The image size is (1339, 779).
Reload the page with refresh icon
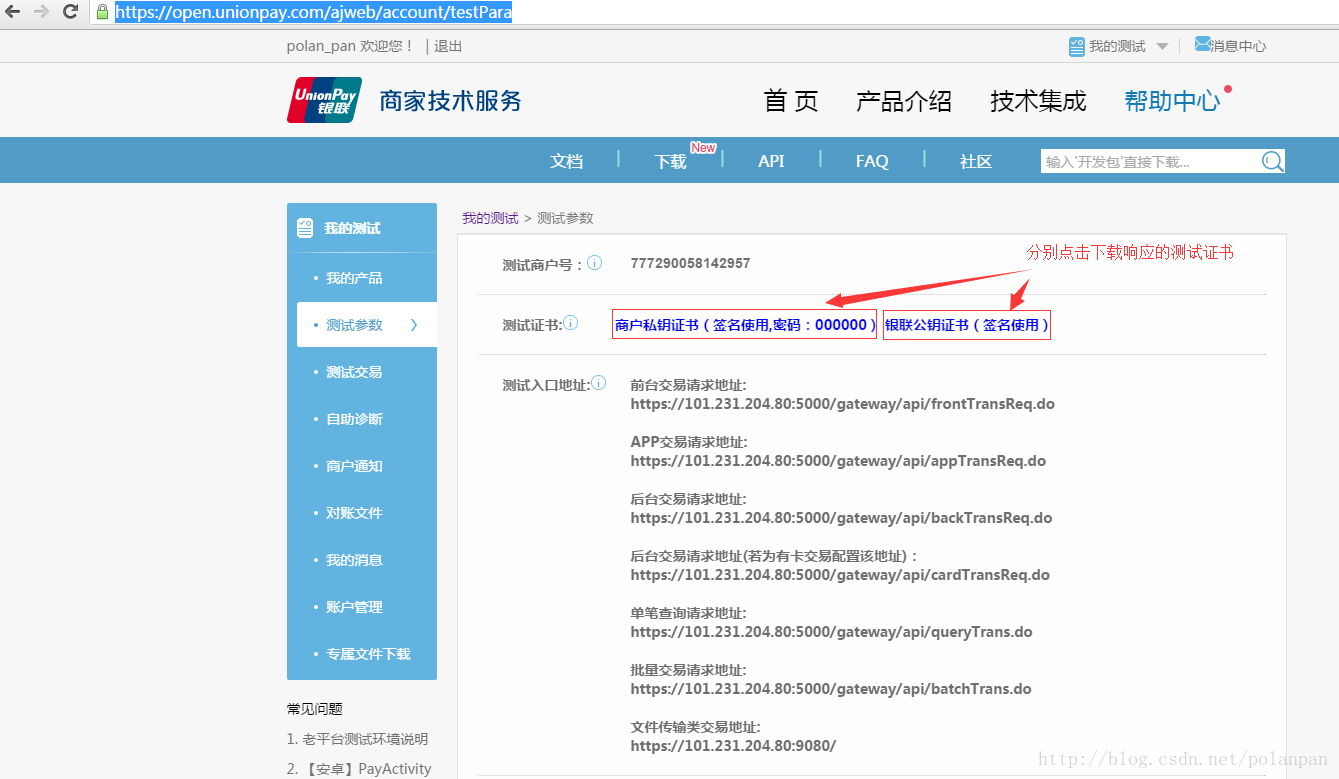(x=70, y=12)
